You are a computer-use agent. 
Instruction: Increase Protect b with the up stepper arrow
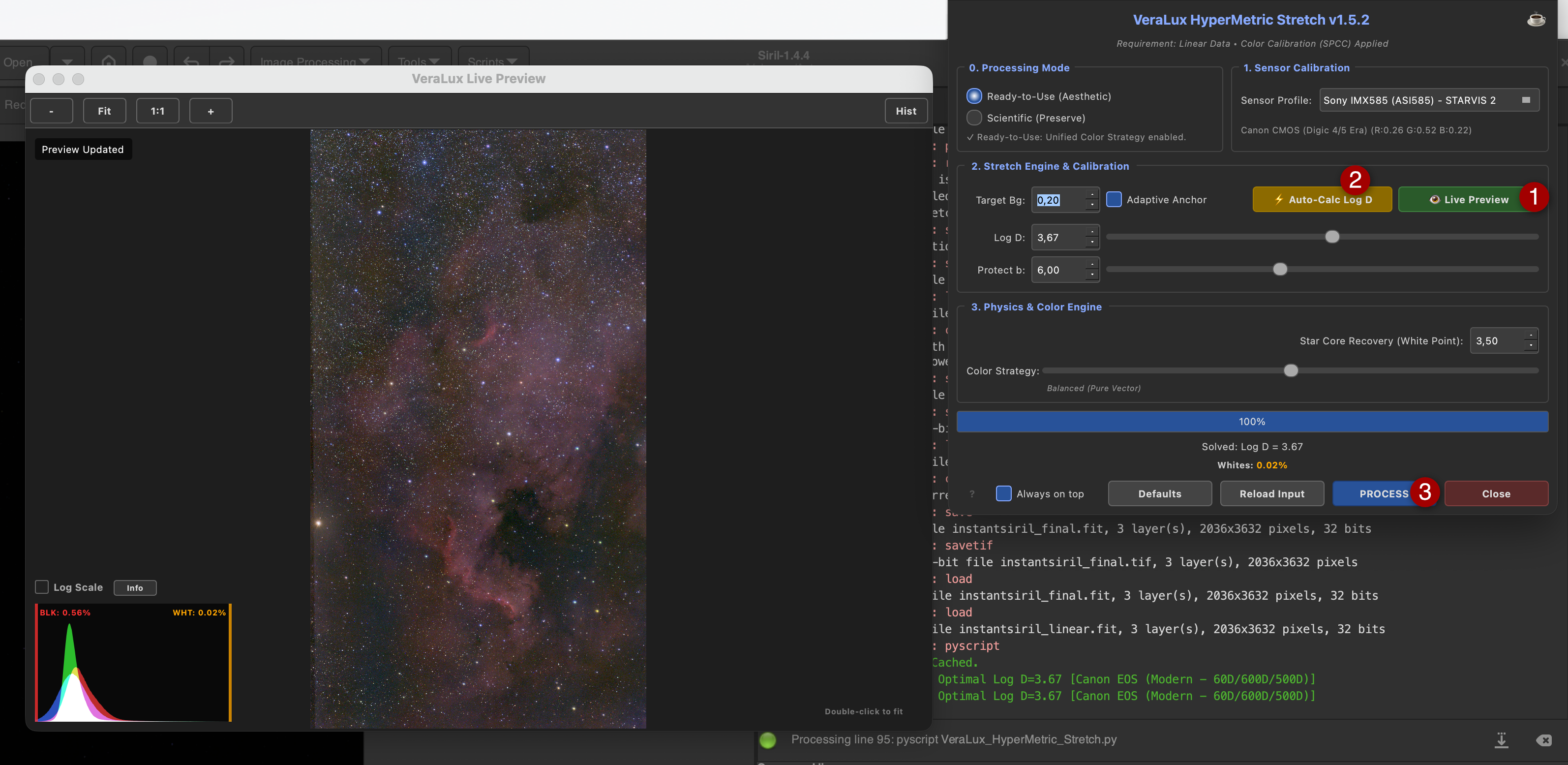point(1092,264)
